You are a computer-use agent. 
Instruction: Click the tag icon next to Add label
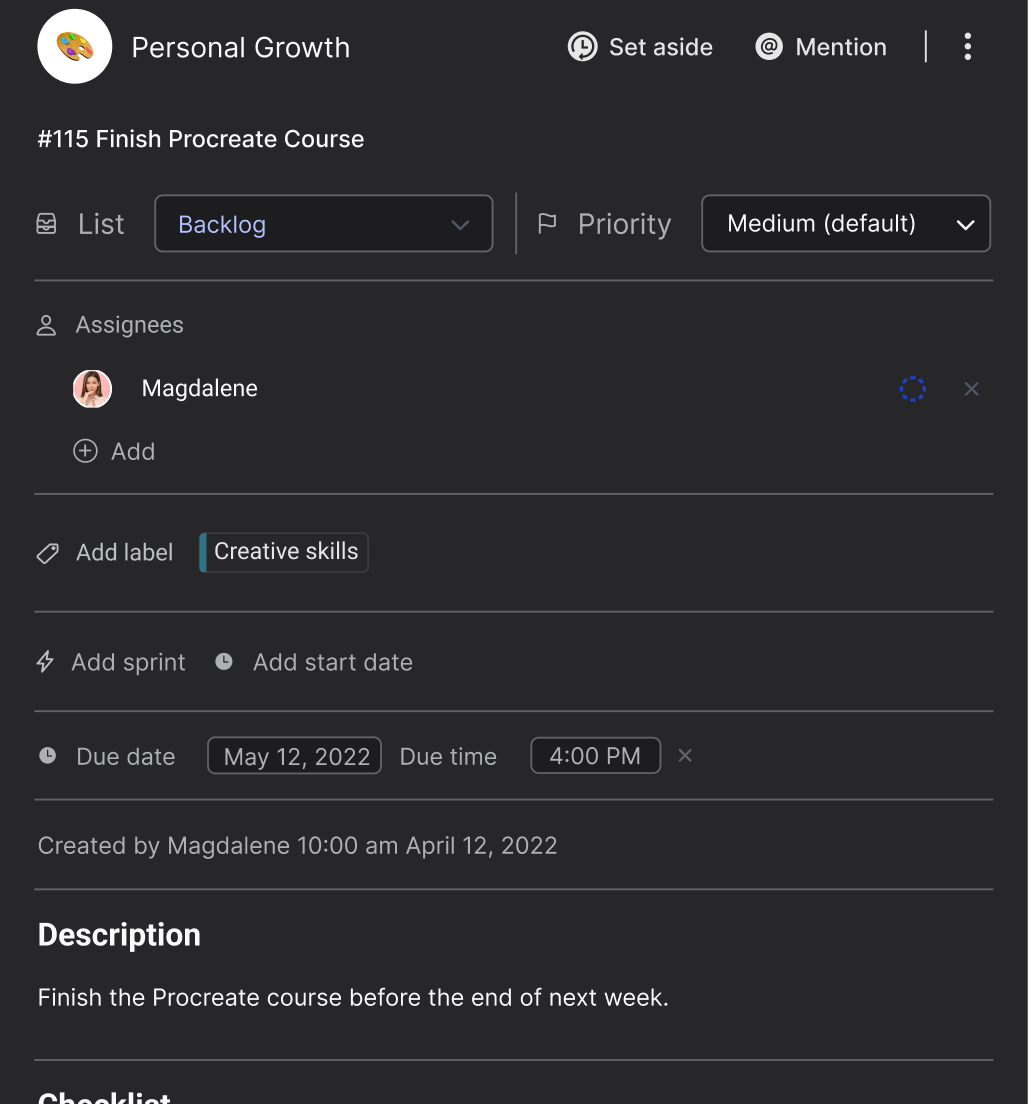46,552
